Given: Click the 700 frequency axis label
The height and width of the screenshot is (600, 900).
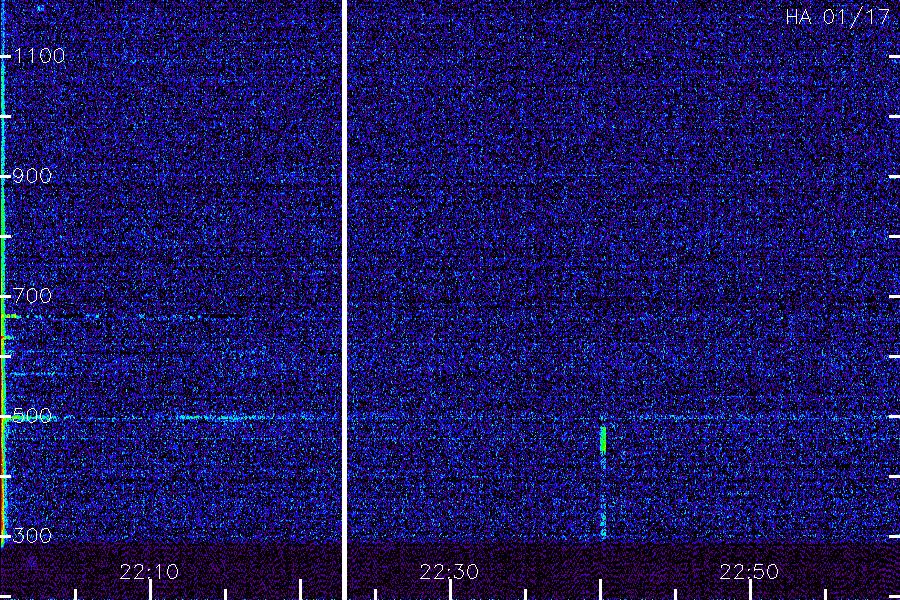Looking at the screenshot, I should pyautogui.click(x=33, y=296).
